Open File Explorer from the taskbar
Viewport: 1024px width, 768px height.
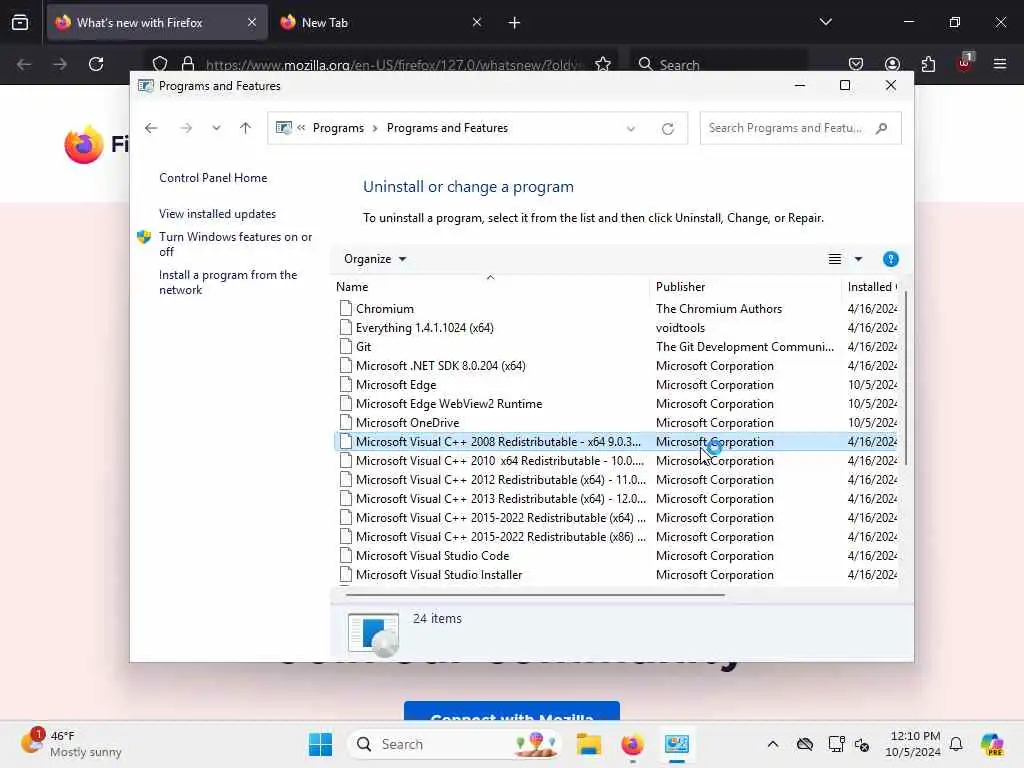pyautogui.click(x=588, y=744)
